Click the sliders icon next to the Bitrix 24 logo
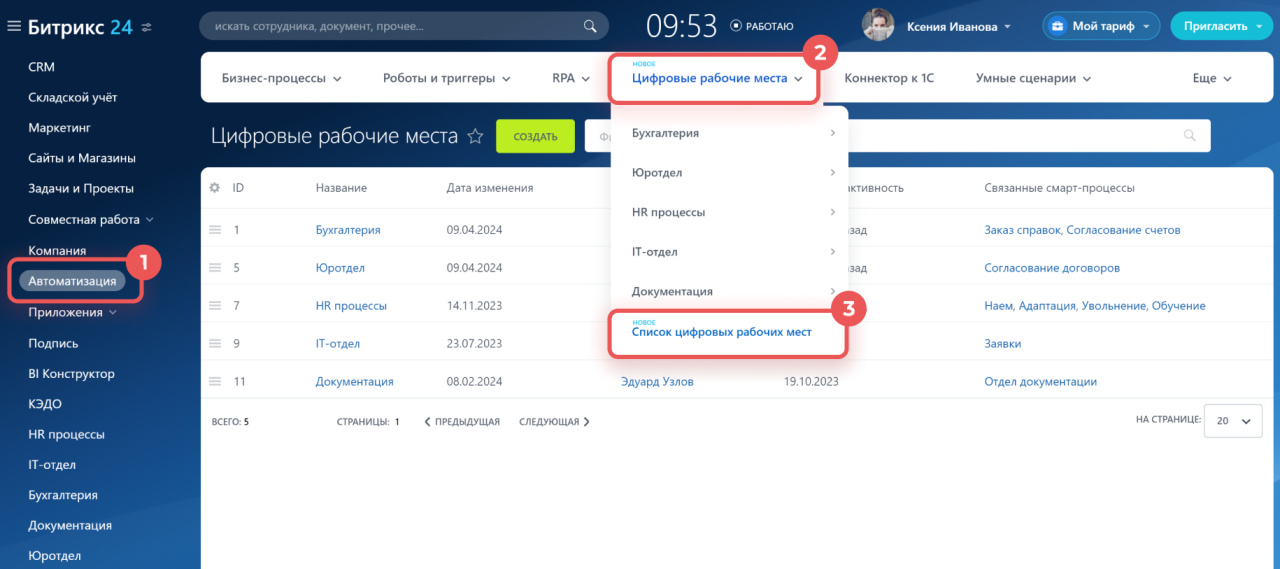The height and width of the screenshot is (569, 1280). (x=147, y=27)
